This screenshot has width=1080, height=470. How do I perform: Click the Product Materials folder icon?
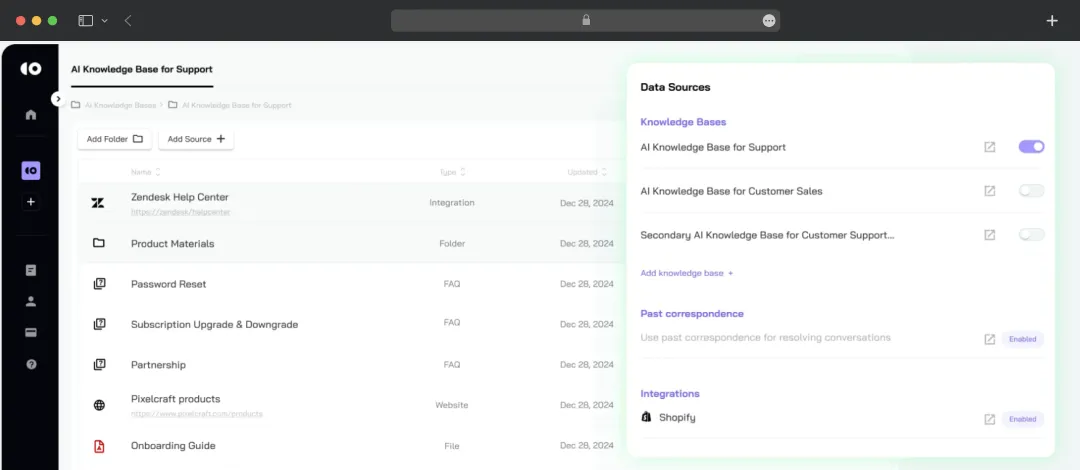[x=98, y=243]
